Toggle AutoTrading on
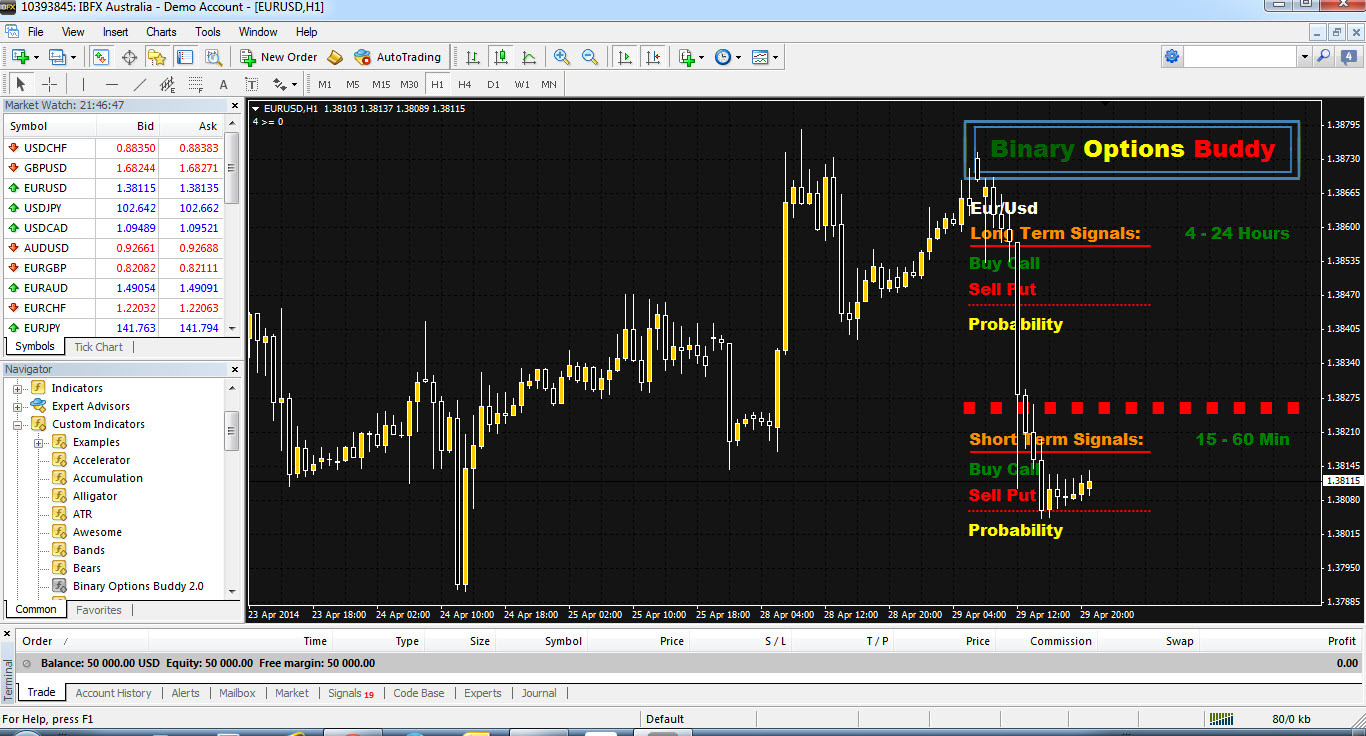This screenshot has width=1366, height=736. [397, 57]
